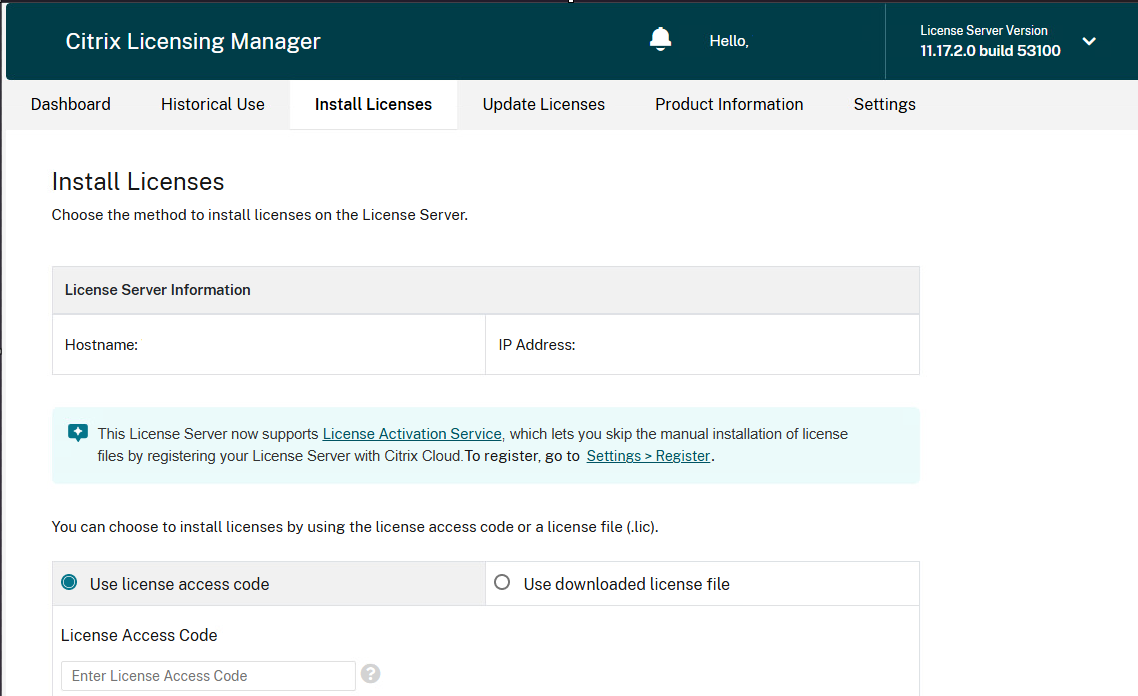Click the Citrix Licensing Manager title
Viewport: 1138px width, 696px height.
[193, 41]
